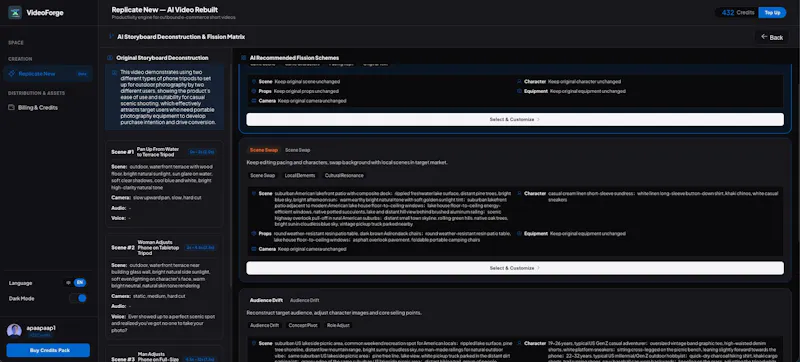Click the Props icon in first scheme card
Viewport: 800px width, 362px height.
(254, 91)
